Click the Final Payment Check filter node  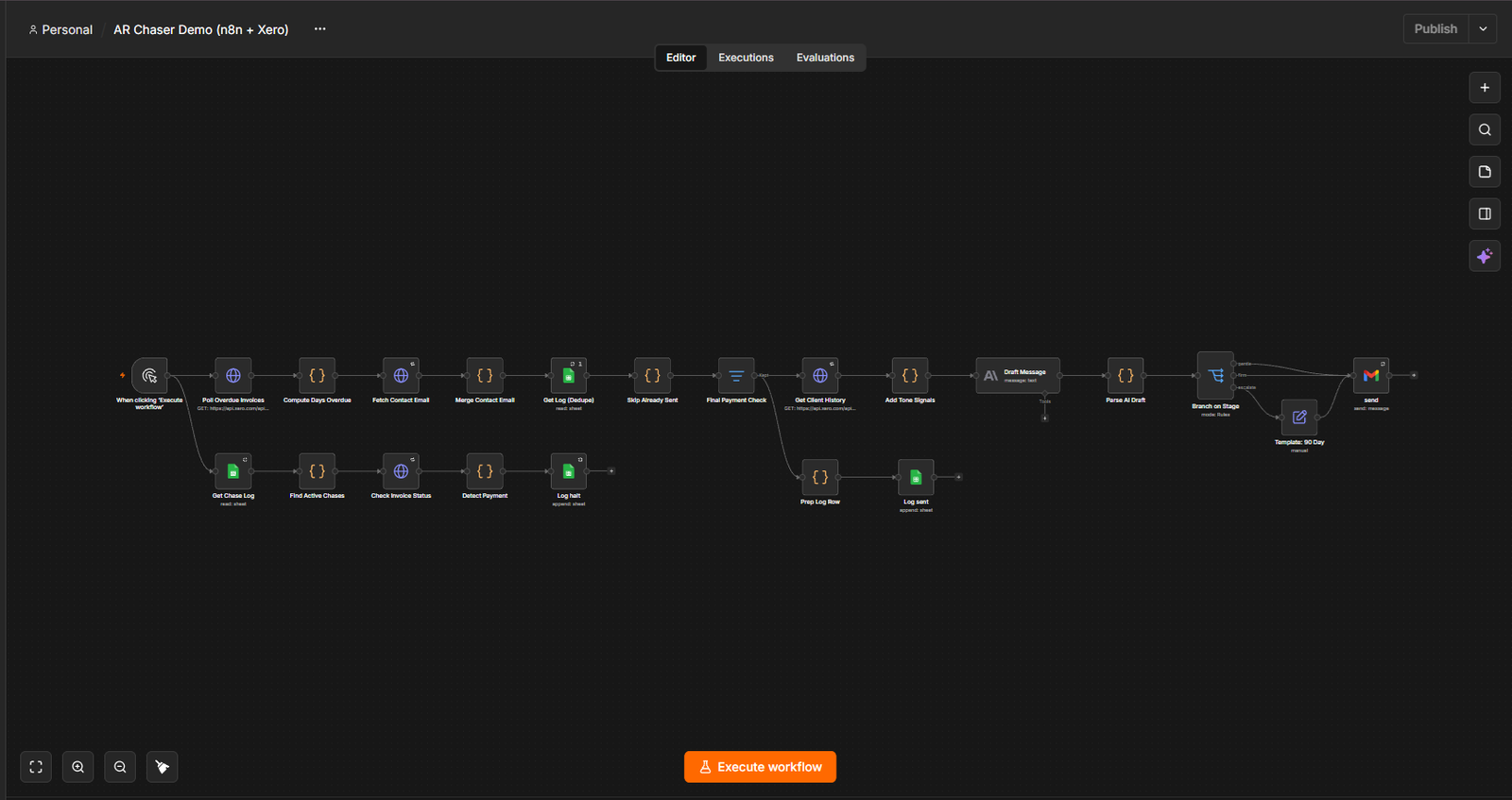736,376
